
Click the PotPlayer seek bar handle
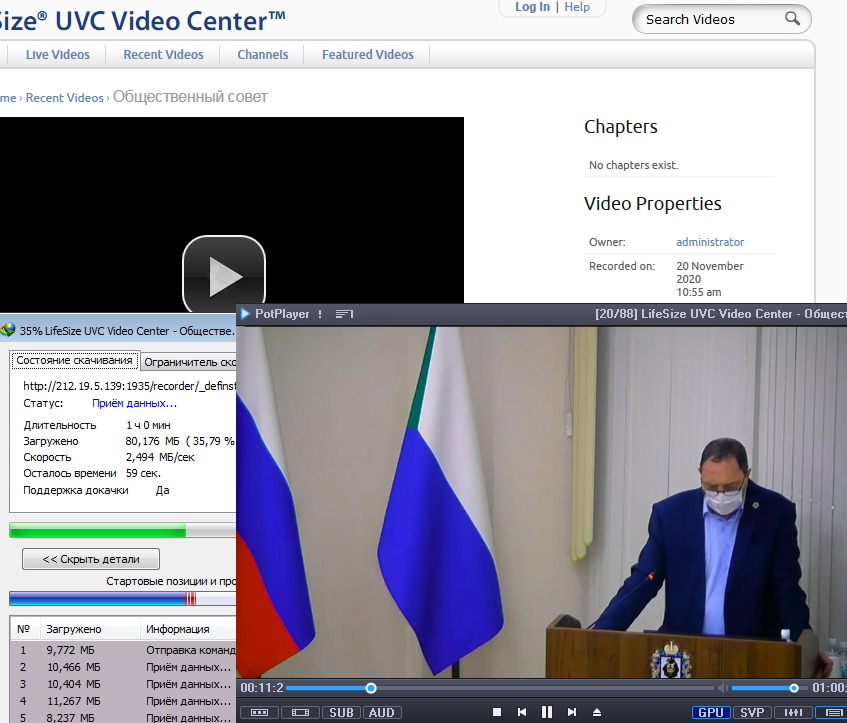pos(371,688)
